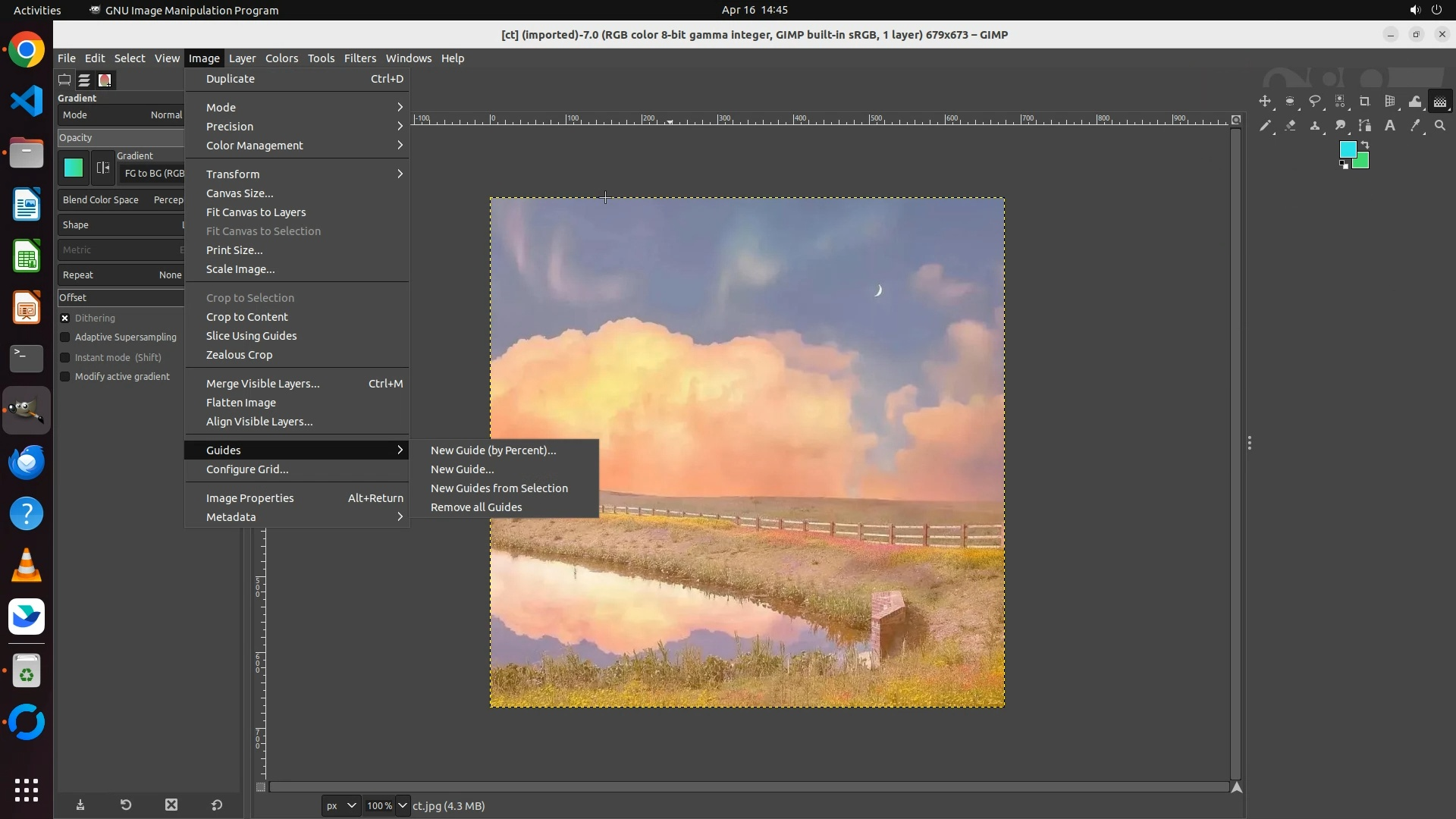The image size is (1456, 819).
Task: Check Modify active gradient option
Action: (x=65, y=377)
